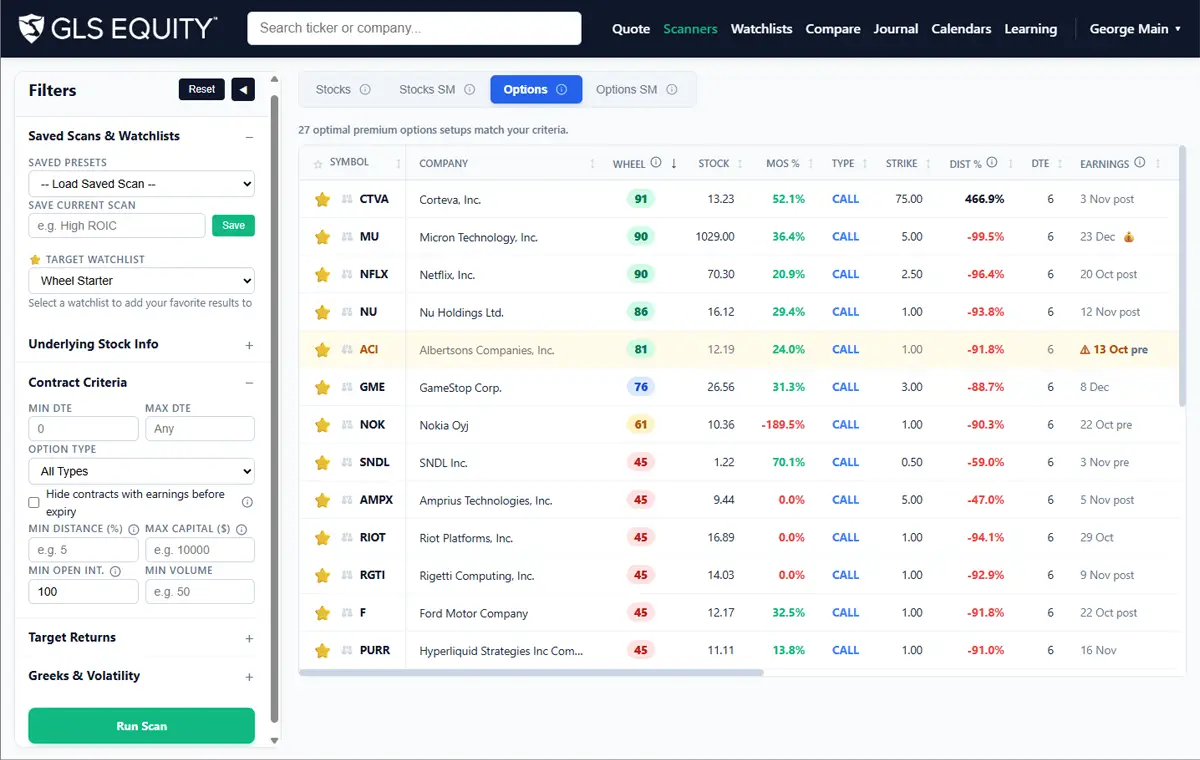Click the info icon on Stocks SM tab
This screenshot has width=1200, height=760.
click(x=469, y=90)
